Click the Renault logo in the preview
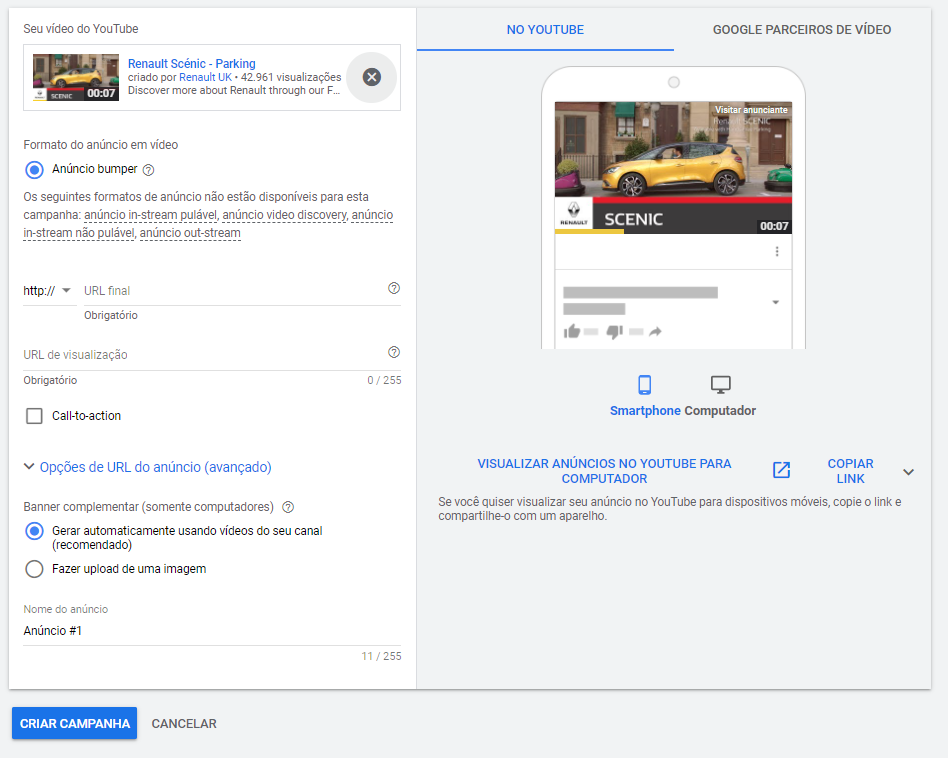Screen dimensions: 948x758 pyautogui.click(x=574, y=214)
